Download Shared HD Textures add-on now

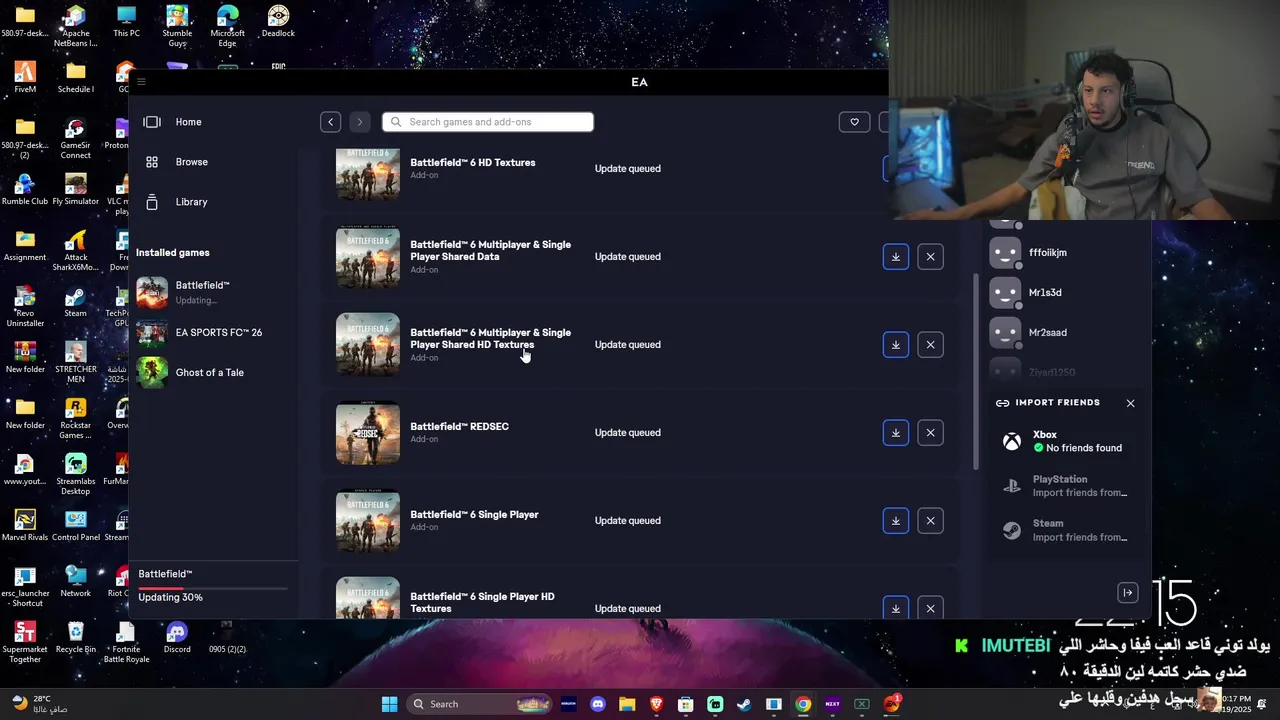896,345
